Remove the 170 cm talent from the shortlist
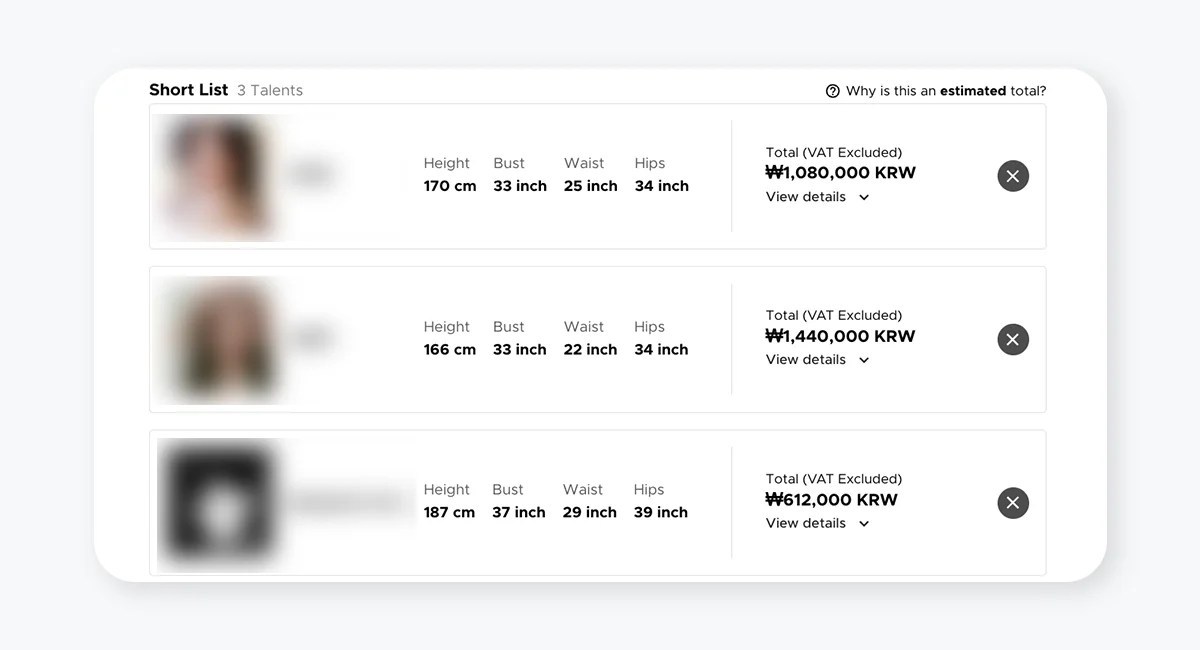 coord(1013,176)
